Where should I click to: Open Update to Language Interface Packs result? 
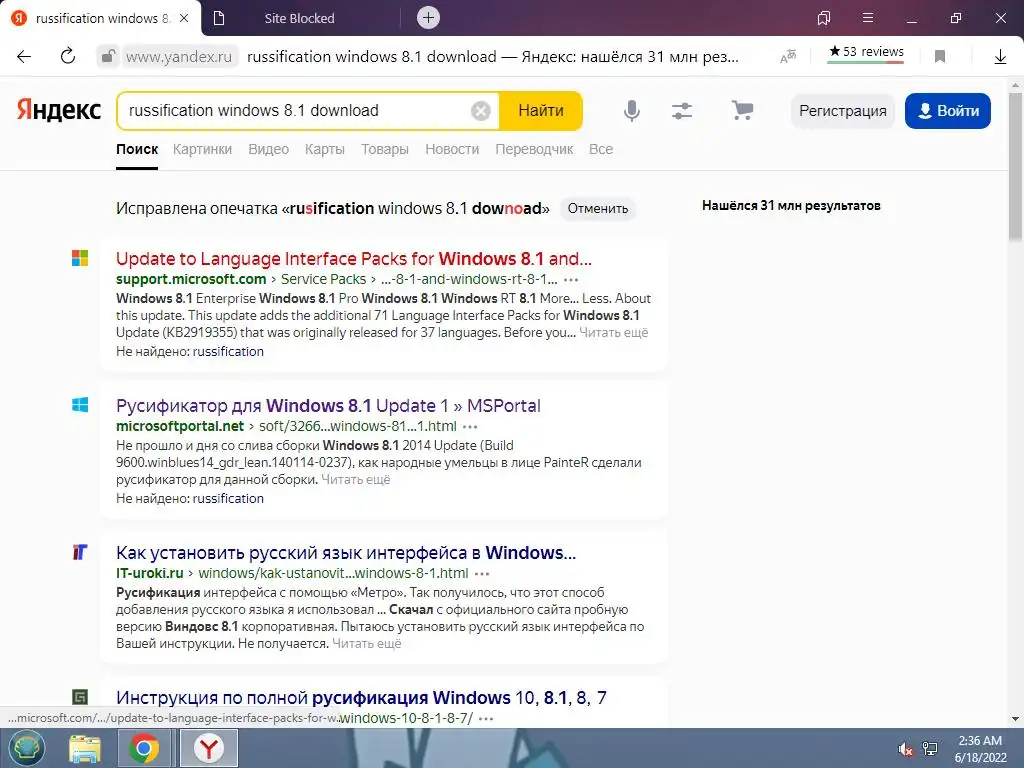point(354,259)
